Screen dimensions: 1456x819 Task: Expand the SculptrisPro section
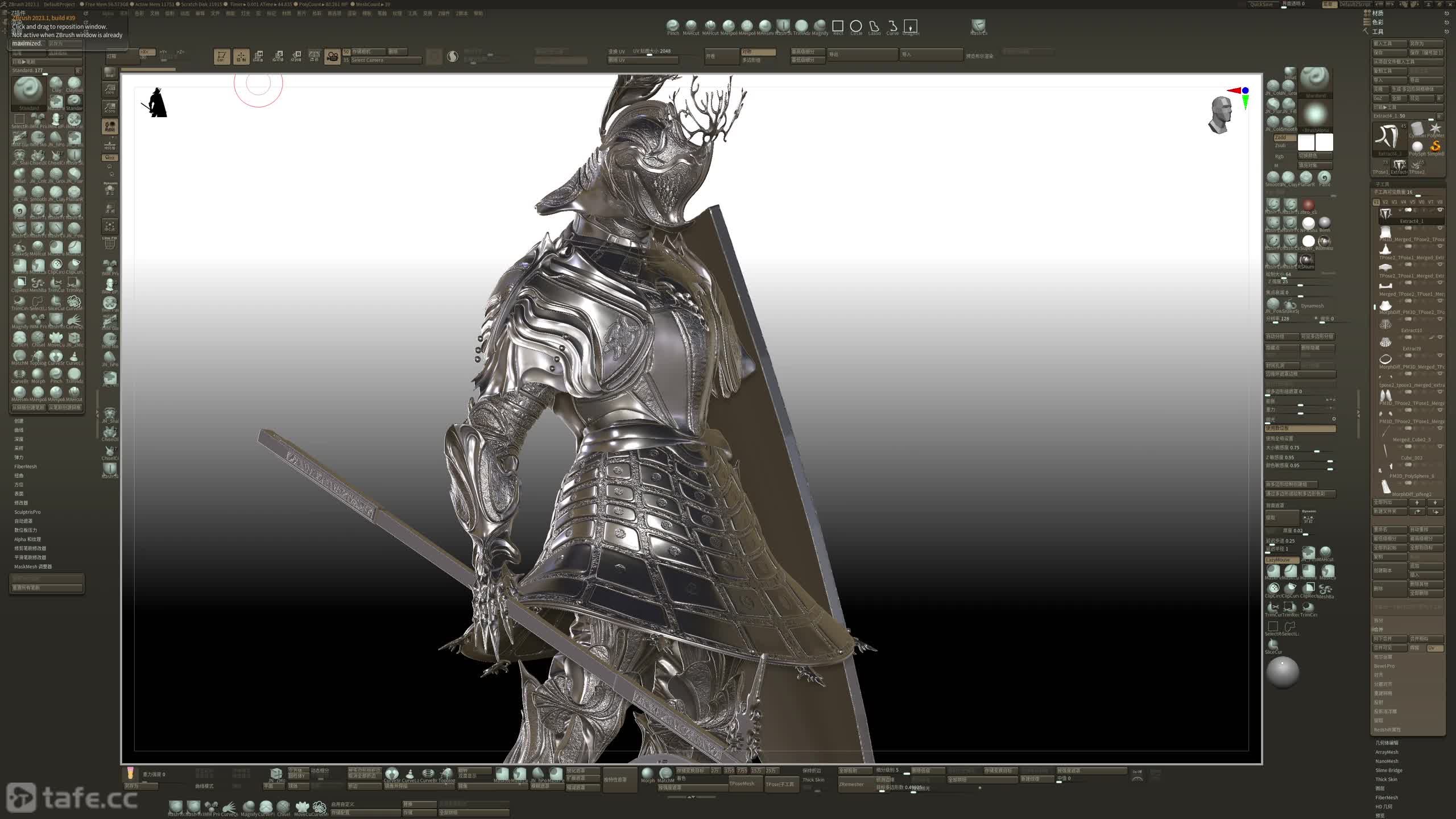(27, 512)
